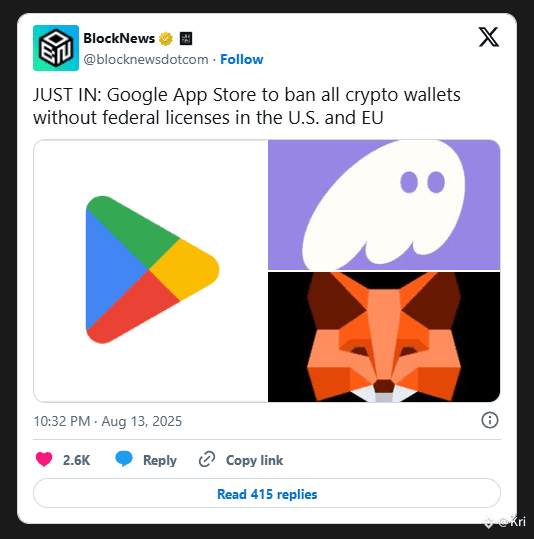
Task: Follow the BlockNews account
Action: click(242, 59)
